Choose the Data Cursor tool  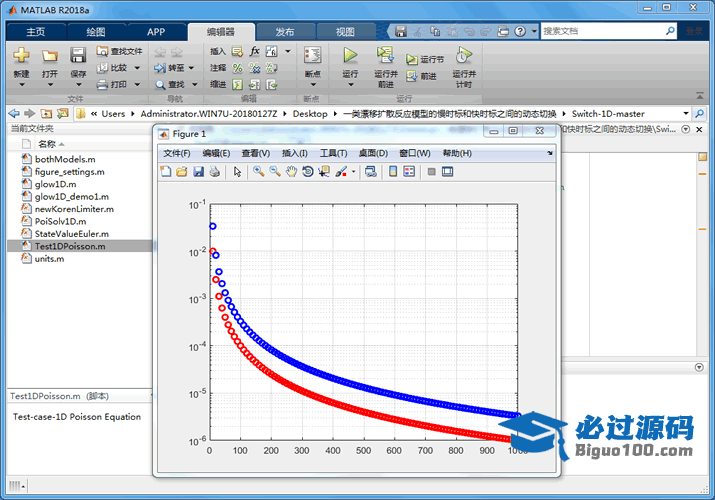tap(325, 172)
